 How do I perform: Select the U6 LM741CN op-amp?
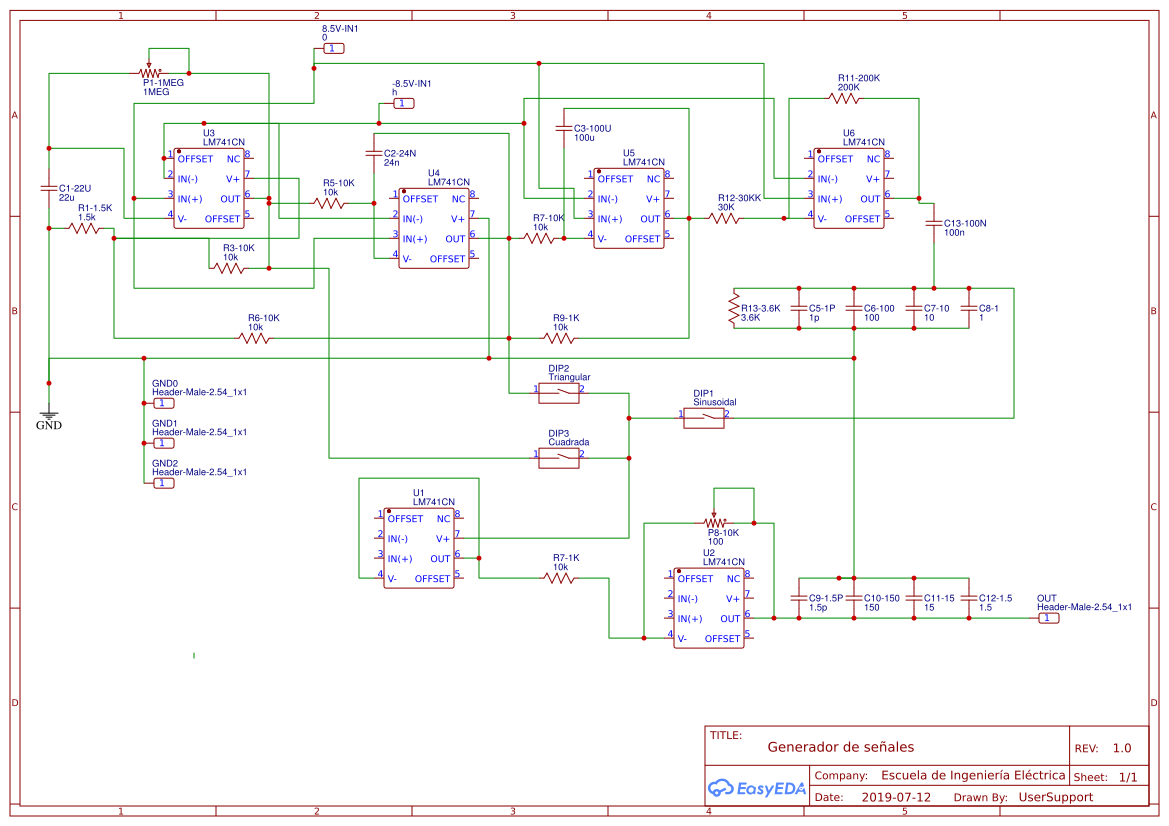(848, 188)
